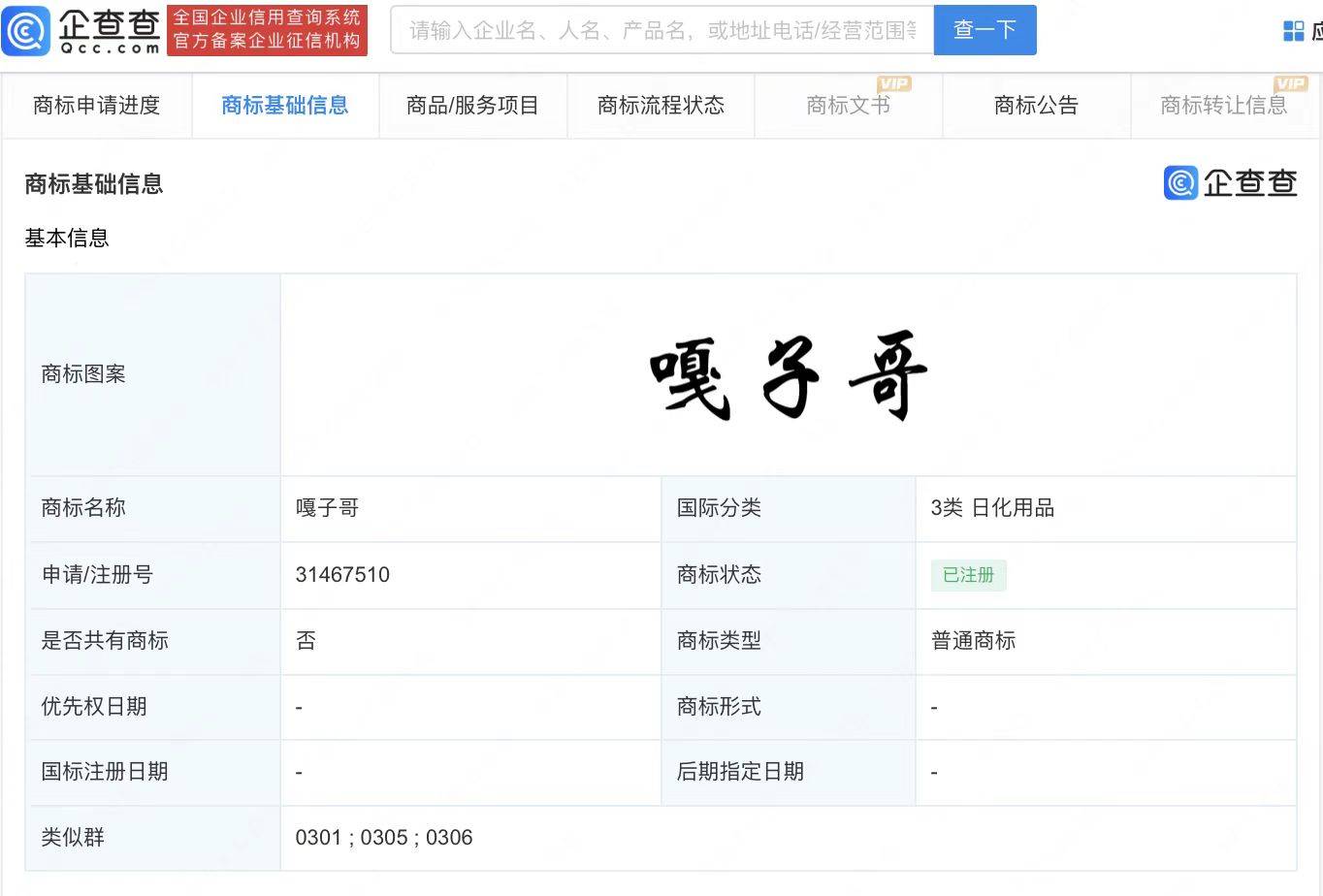Click the 企查查 watermark logo in the panel

click(1230, 182)
